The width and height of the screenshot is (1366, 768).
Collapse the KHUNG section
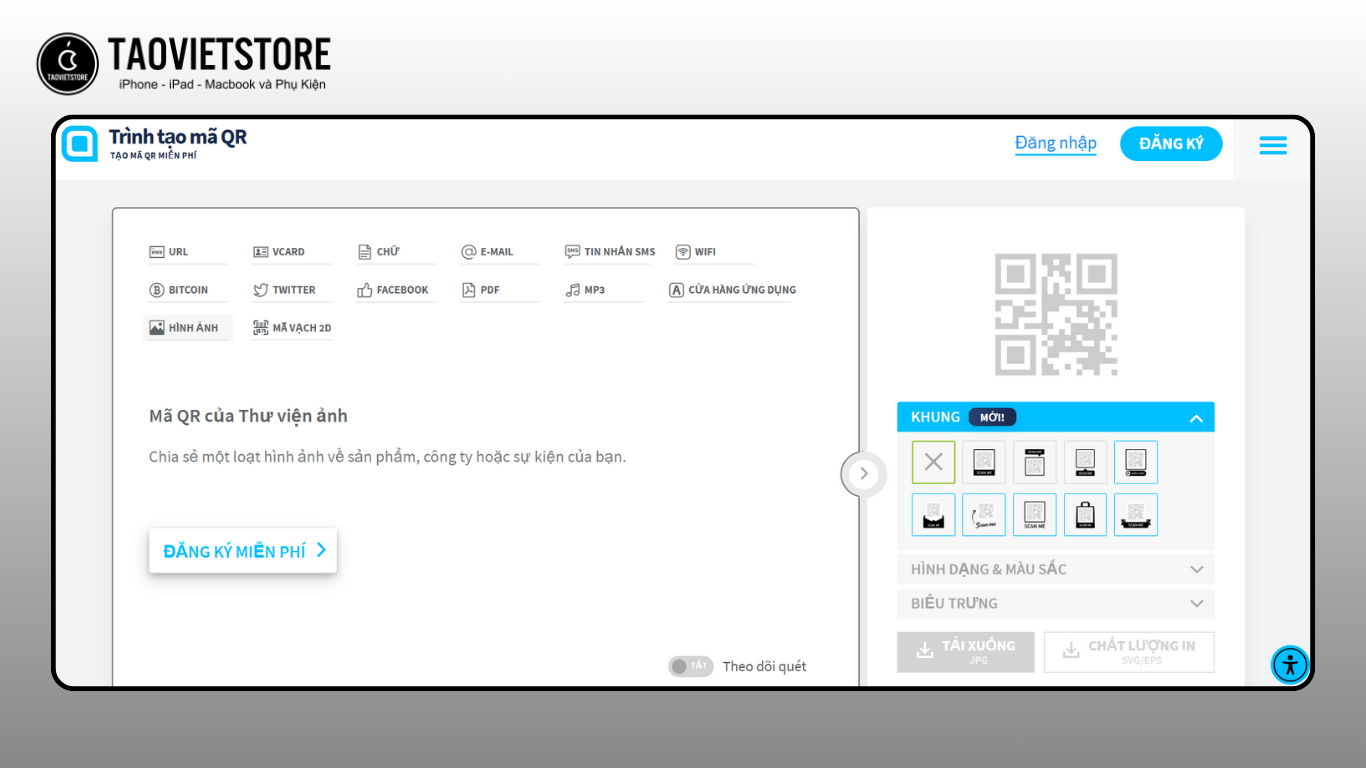point(1195,418)
